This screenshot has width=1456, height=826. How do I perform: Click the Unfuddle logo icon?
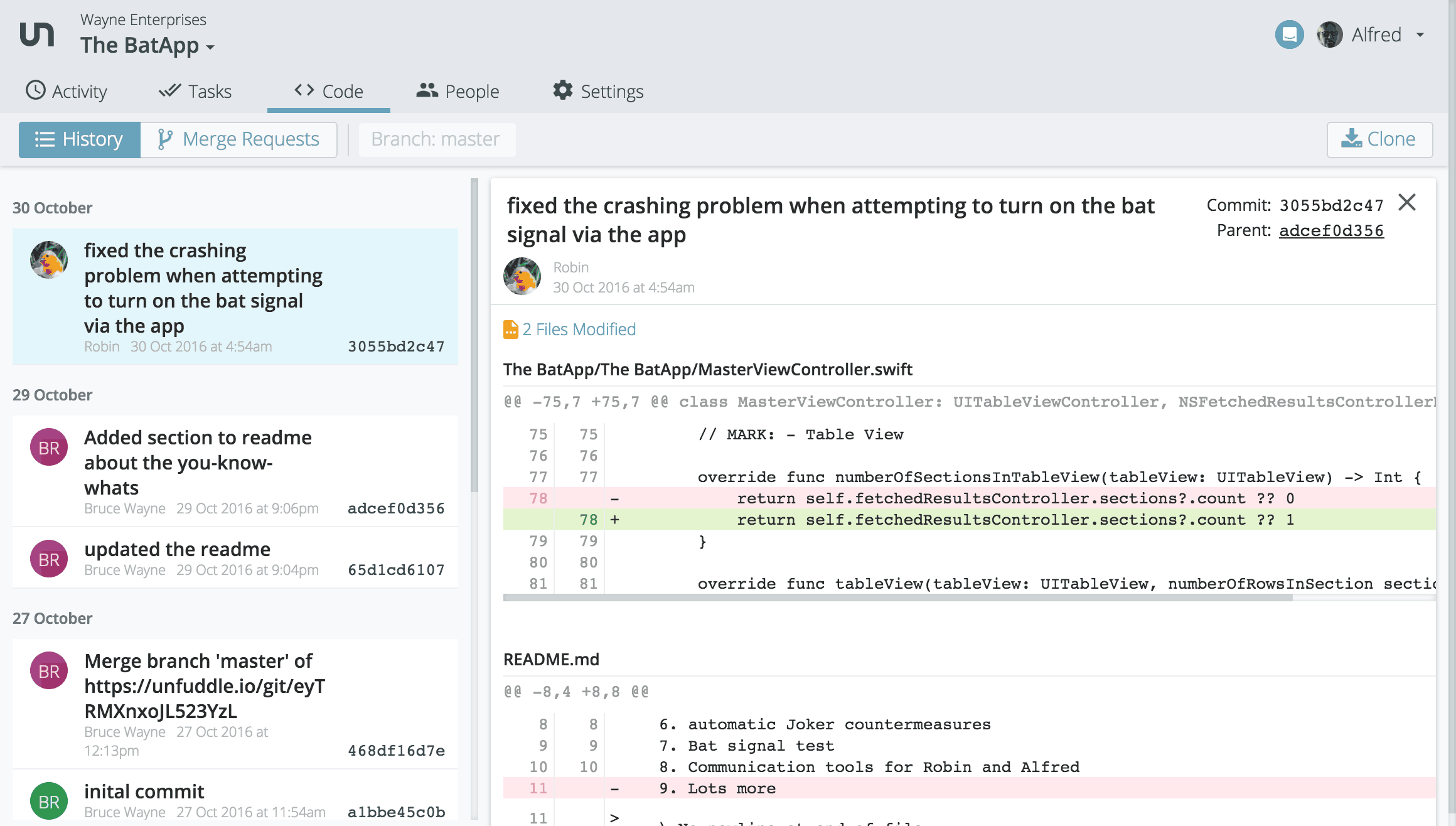click(x=37, y=35)
